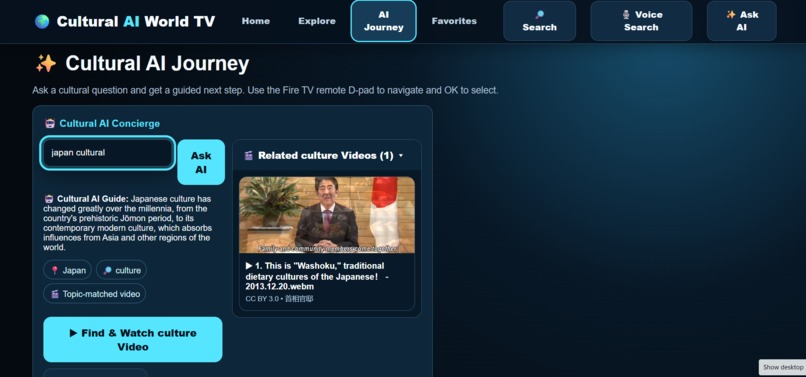Click the microphone icon in Voice Search
The image size is (806, 377).
[626, 15]
